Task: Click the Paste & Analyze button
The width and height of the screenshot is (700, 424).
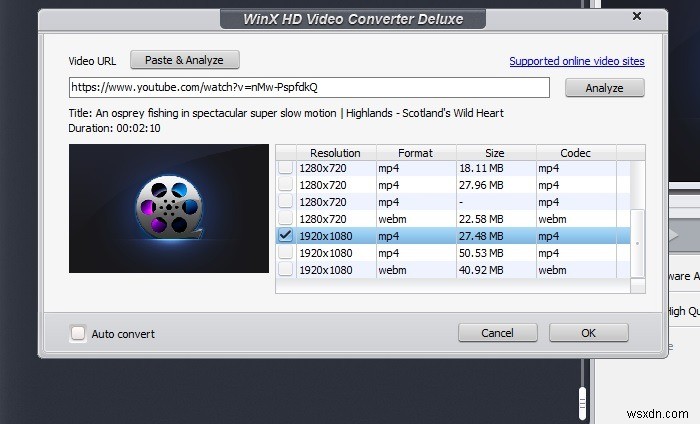Action: pyautogui.click(x=185, y=60)
